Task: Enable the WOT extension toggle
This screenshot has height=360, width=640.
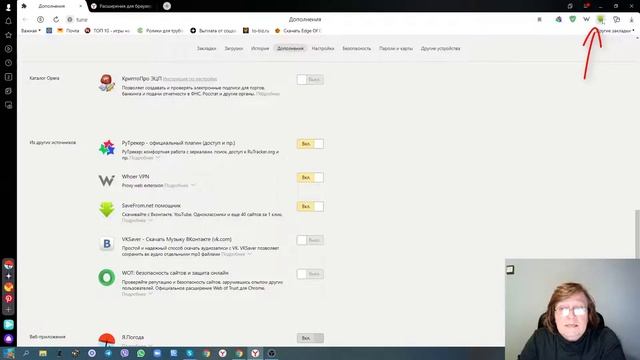Action: [310, 274]
